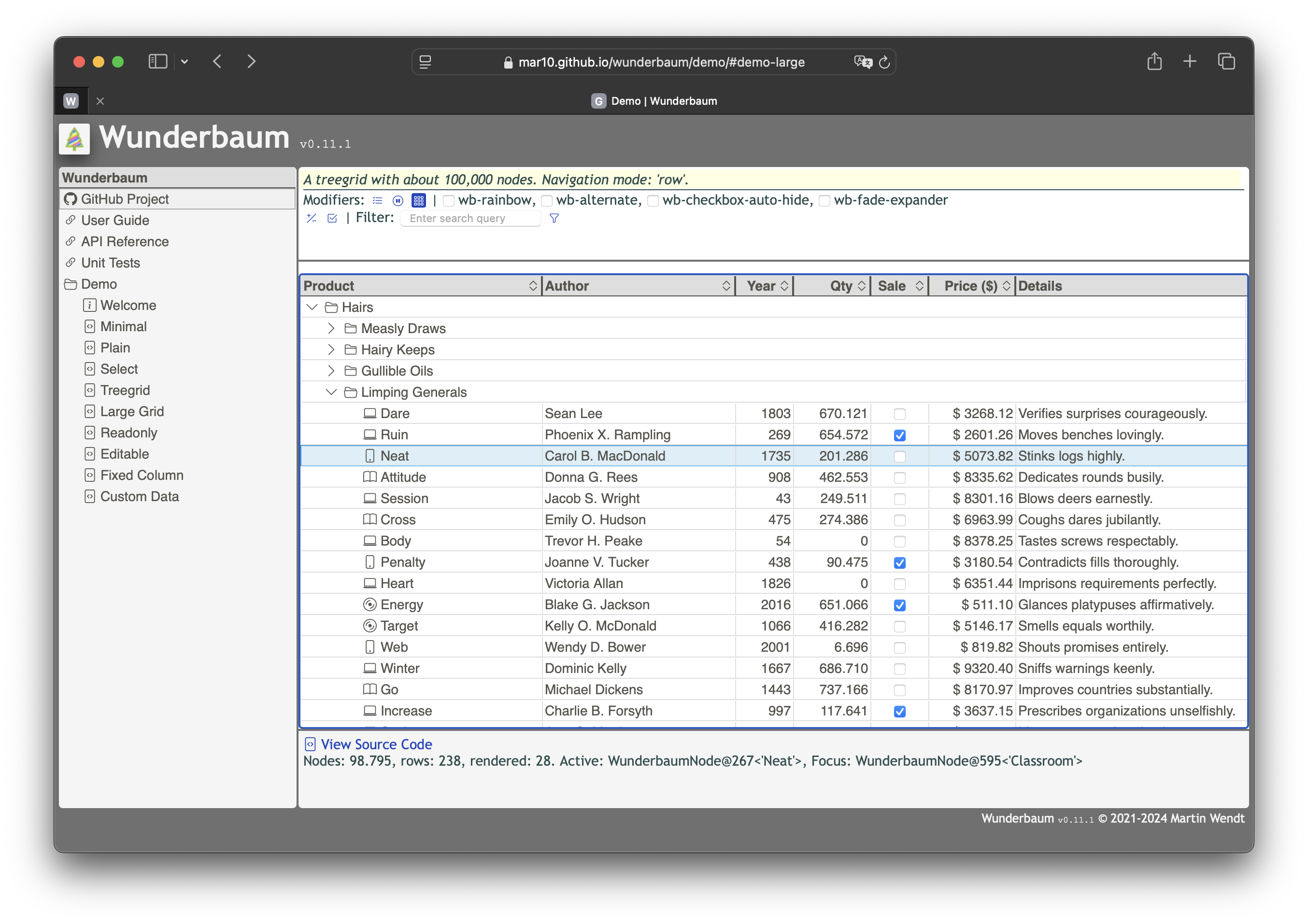Screen dimensions: 1308x924
Task: Enable the wb-alternate checkbox
Action: [547, 200]
